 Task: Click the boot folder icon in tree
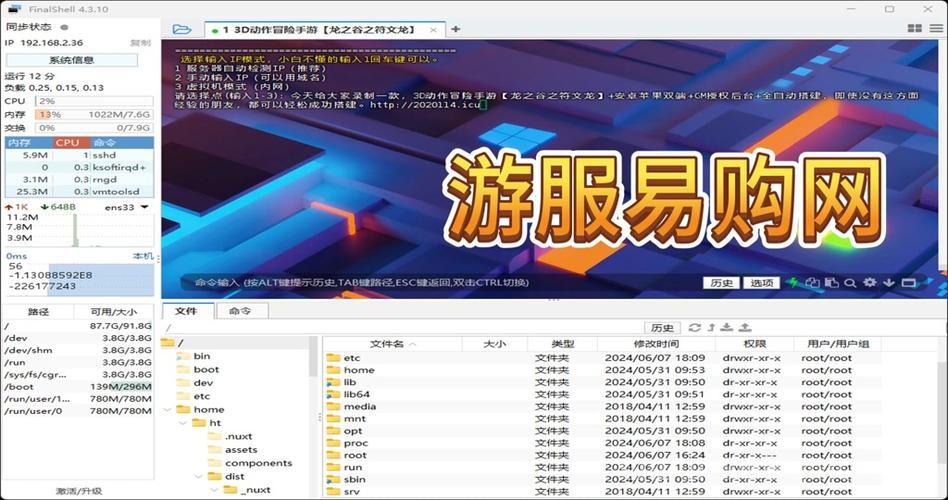point(183,369)
